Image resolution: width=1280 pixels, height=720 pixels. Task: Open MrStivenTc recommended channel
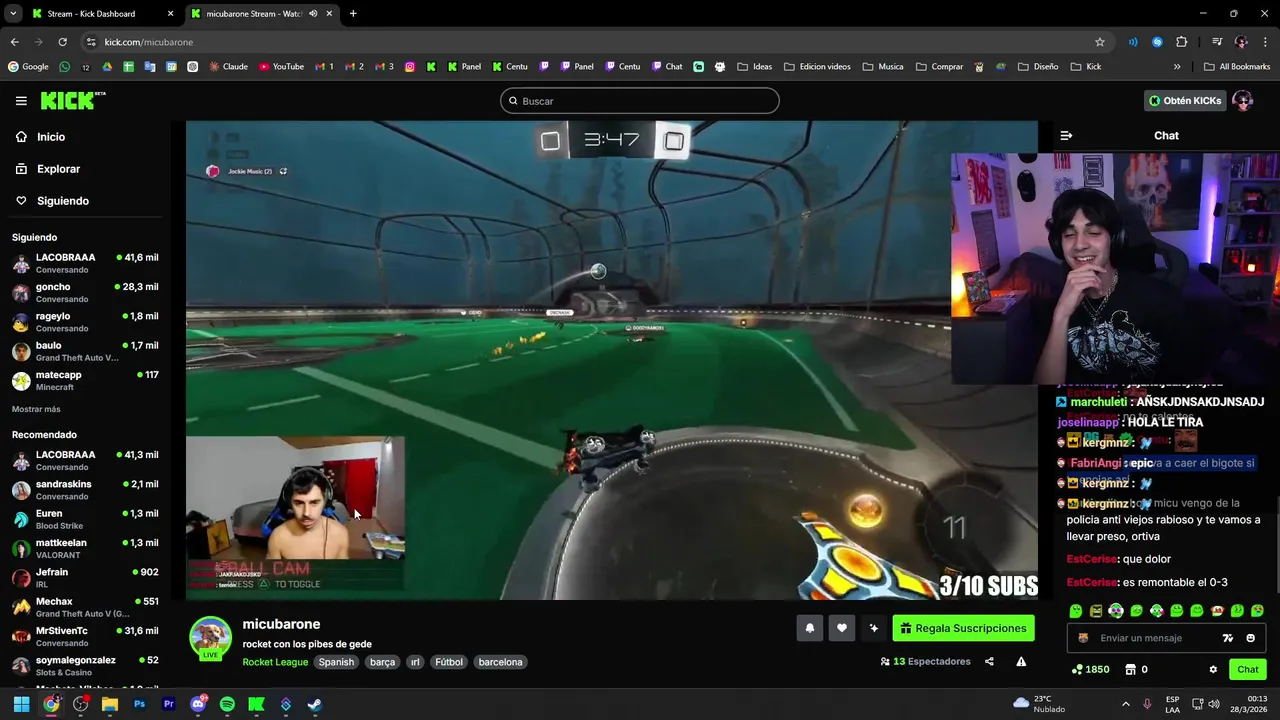click(87, 636)
